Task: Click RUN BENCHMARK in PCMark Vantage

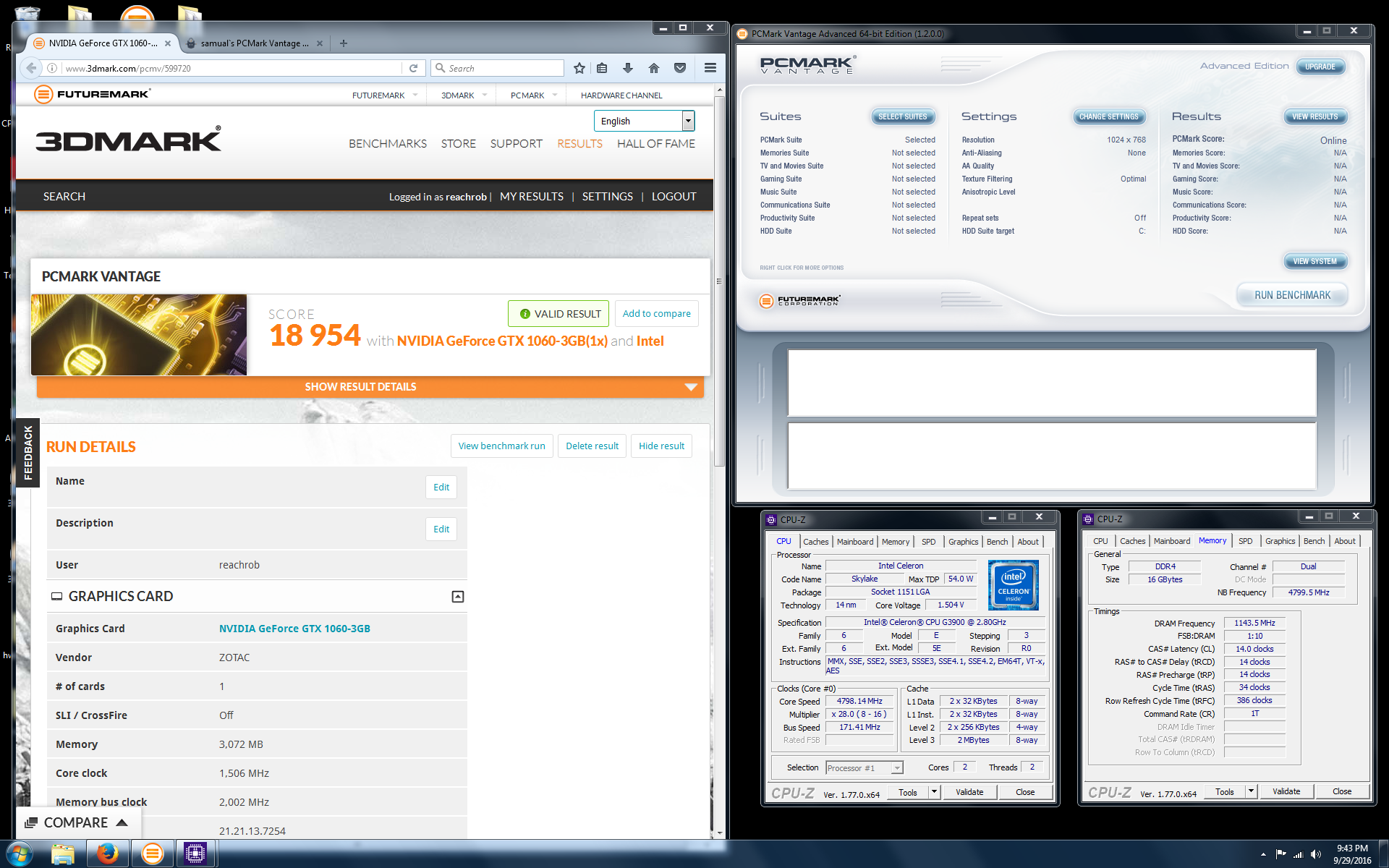Action: (x=1292, y=295)
